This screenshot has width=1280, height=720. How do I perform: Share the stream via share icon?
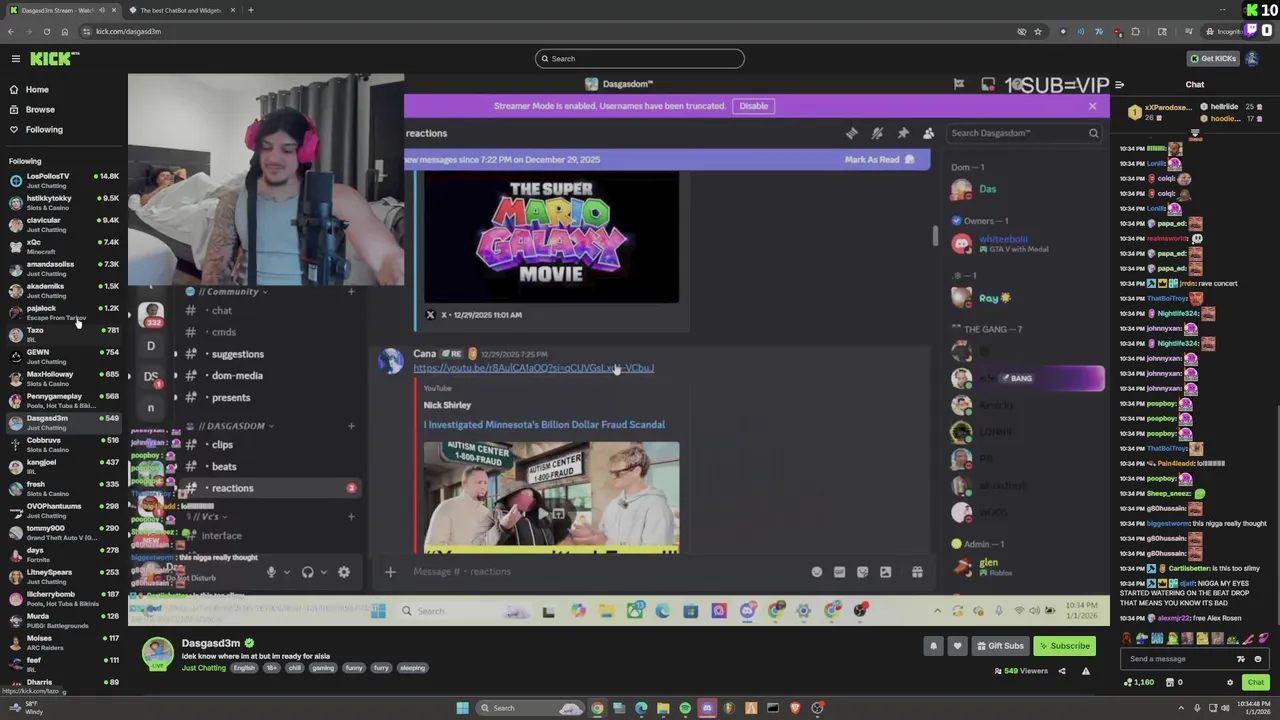tap(1062, 671)
